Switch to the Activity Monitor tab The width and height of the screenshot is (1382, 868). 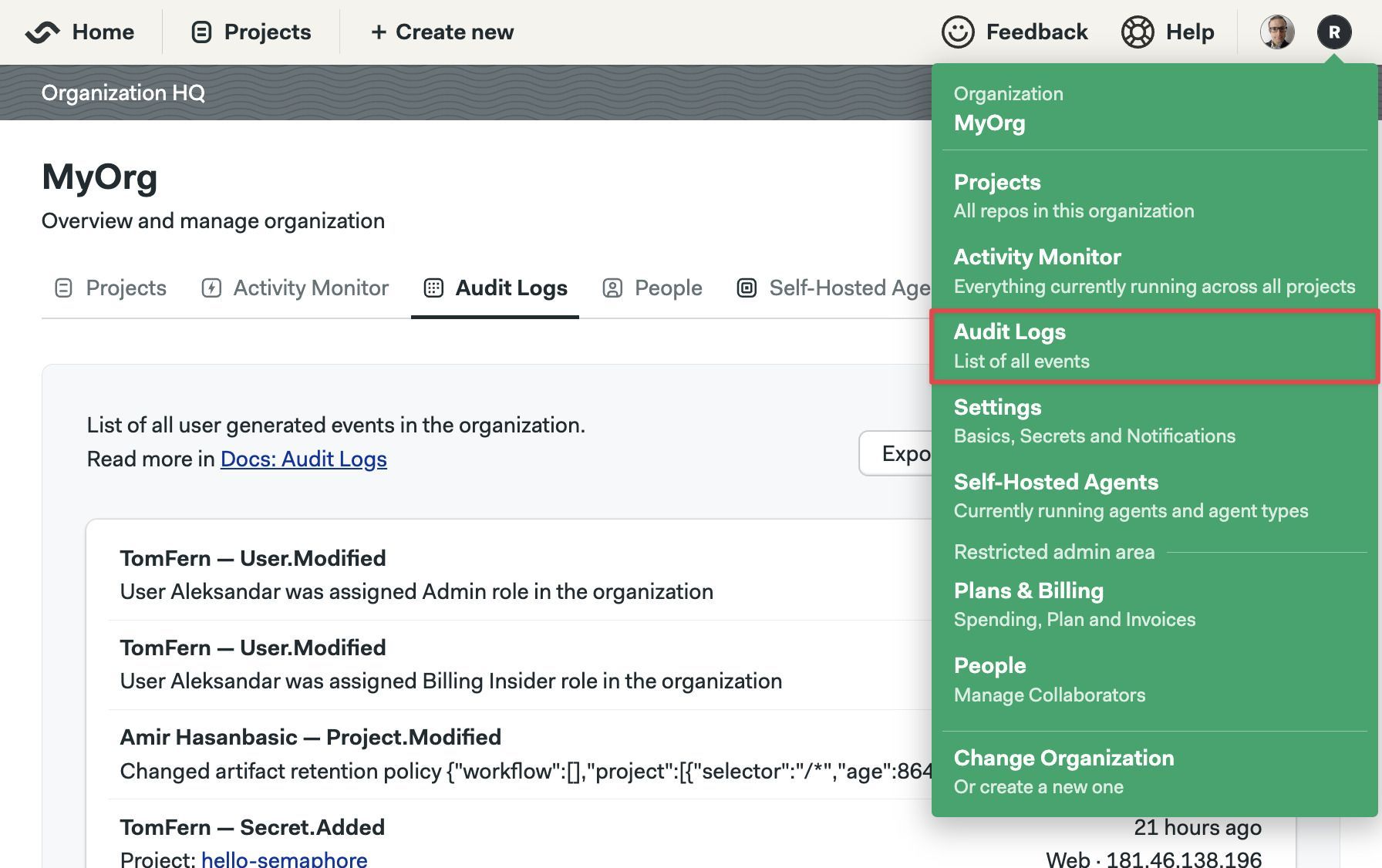295,288
